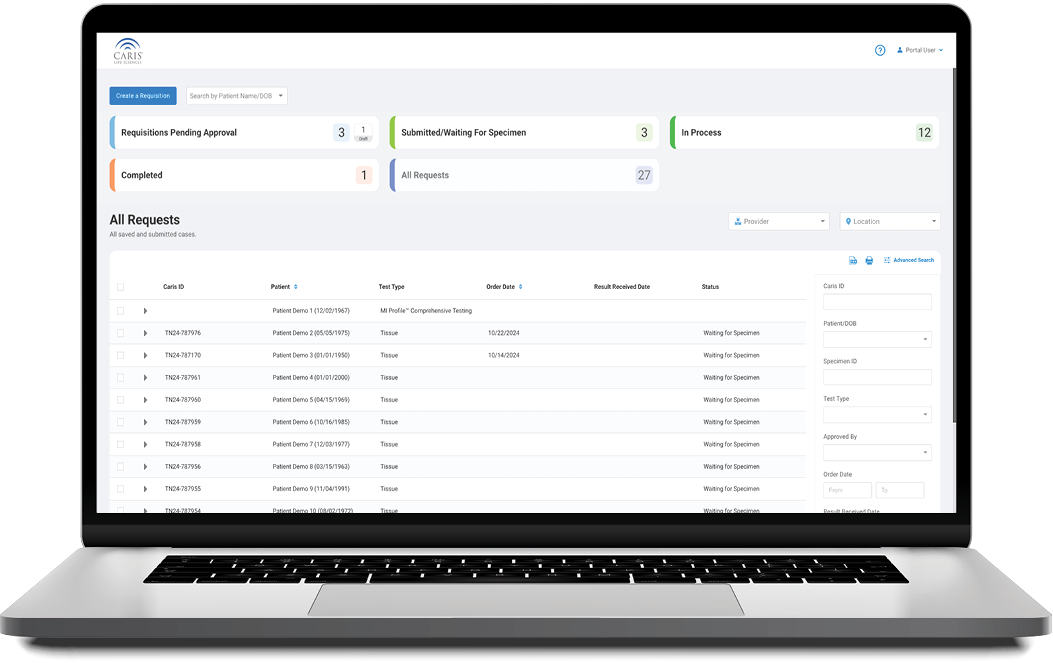Expand the TN24-787976 row arrow
Screen dimensions: 1053x663
145,333
